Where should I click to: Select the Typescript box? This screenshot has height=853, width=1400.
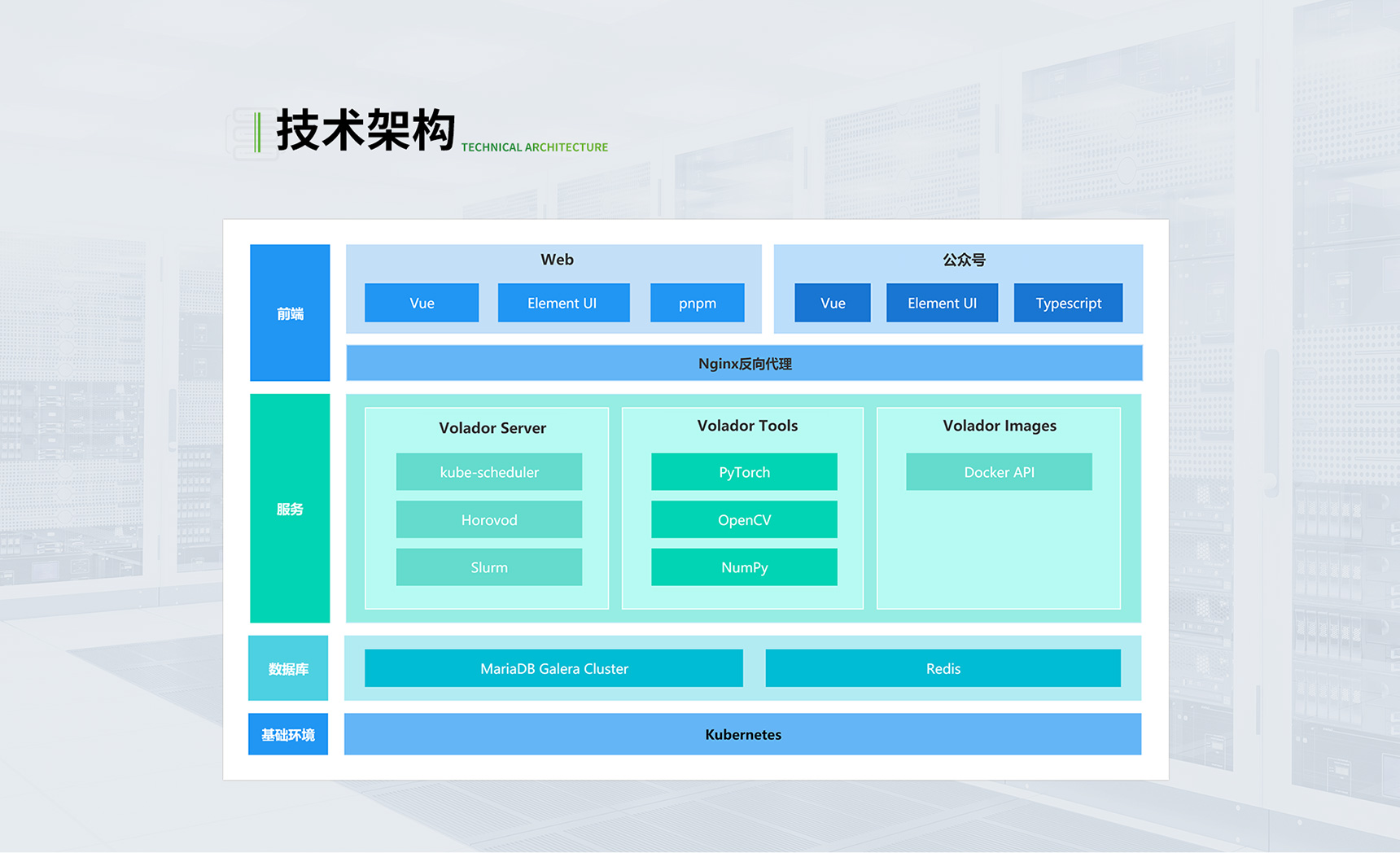click(1068, 303)
